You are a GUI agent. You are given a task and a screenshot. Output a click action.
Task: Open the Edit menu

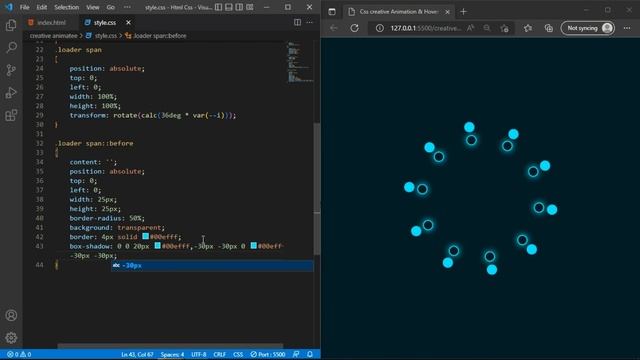point(42,7)
